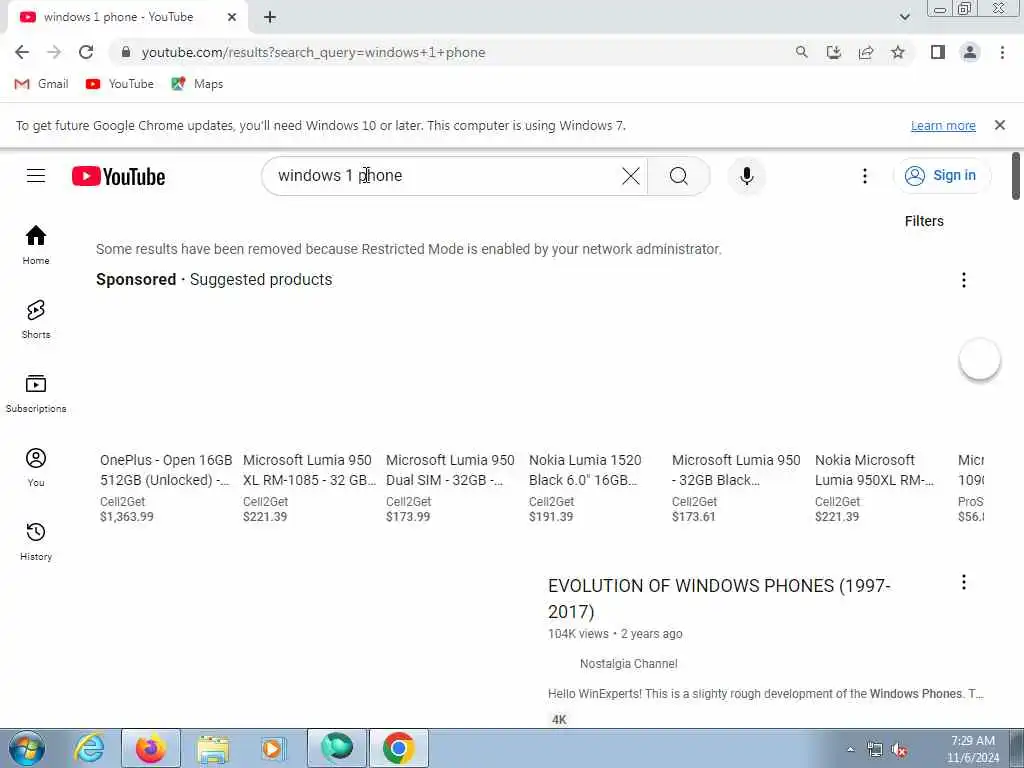
Task: Click the forward navigation arrow
Action: click(54, 52)
